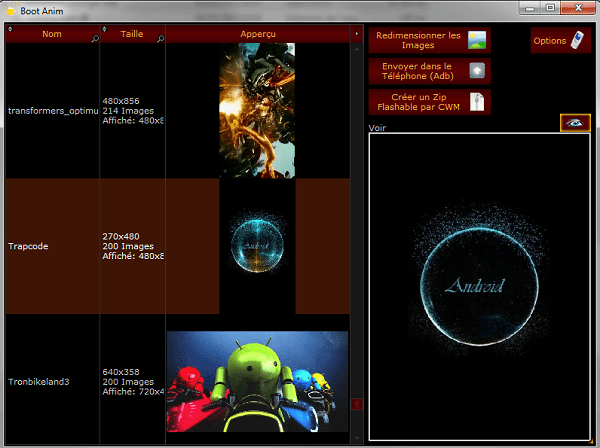This screenshot has width=600, height=448.
Task: Select the Trapcode animation row
Action: tap(52, 245)
